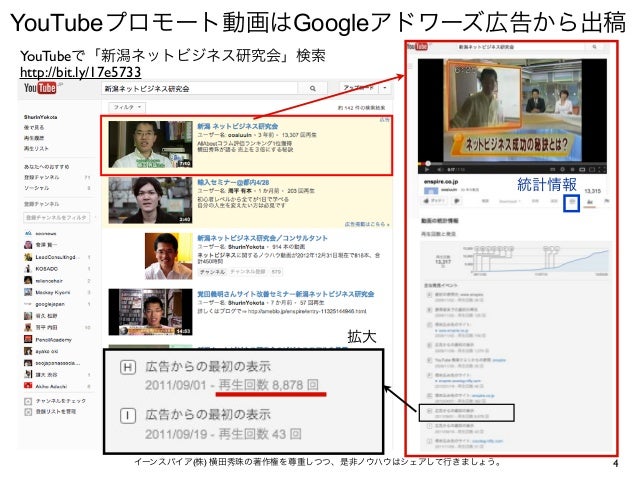The image size is (638, 479).
Task: Click the I event marker in enlarged view
Action: (127, 416)
